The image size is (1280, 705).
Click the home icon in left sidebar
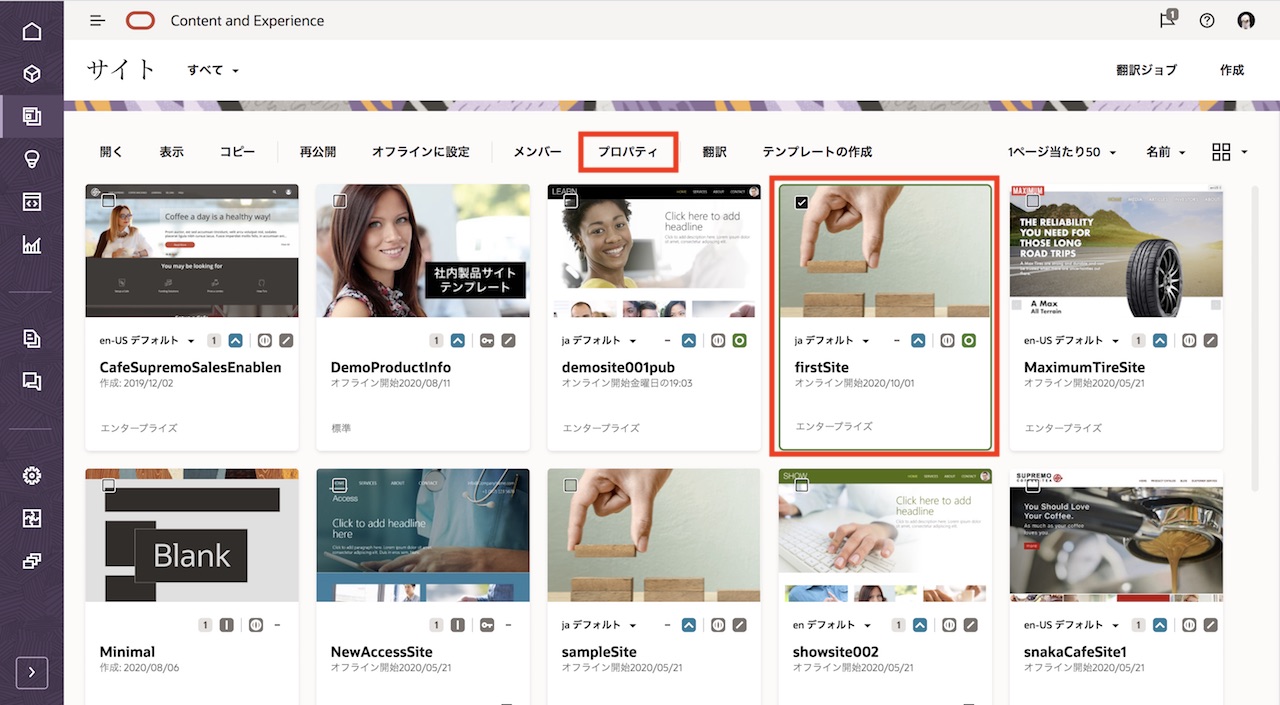tap(32, 31)
